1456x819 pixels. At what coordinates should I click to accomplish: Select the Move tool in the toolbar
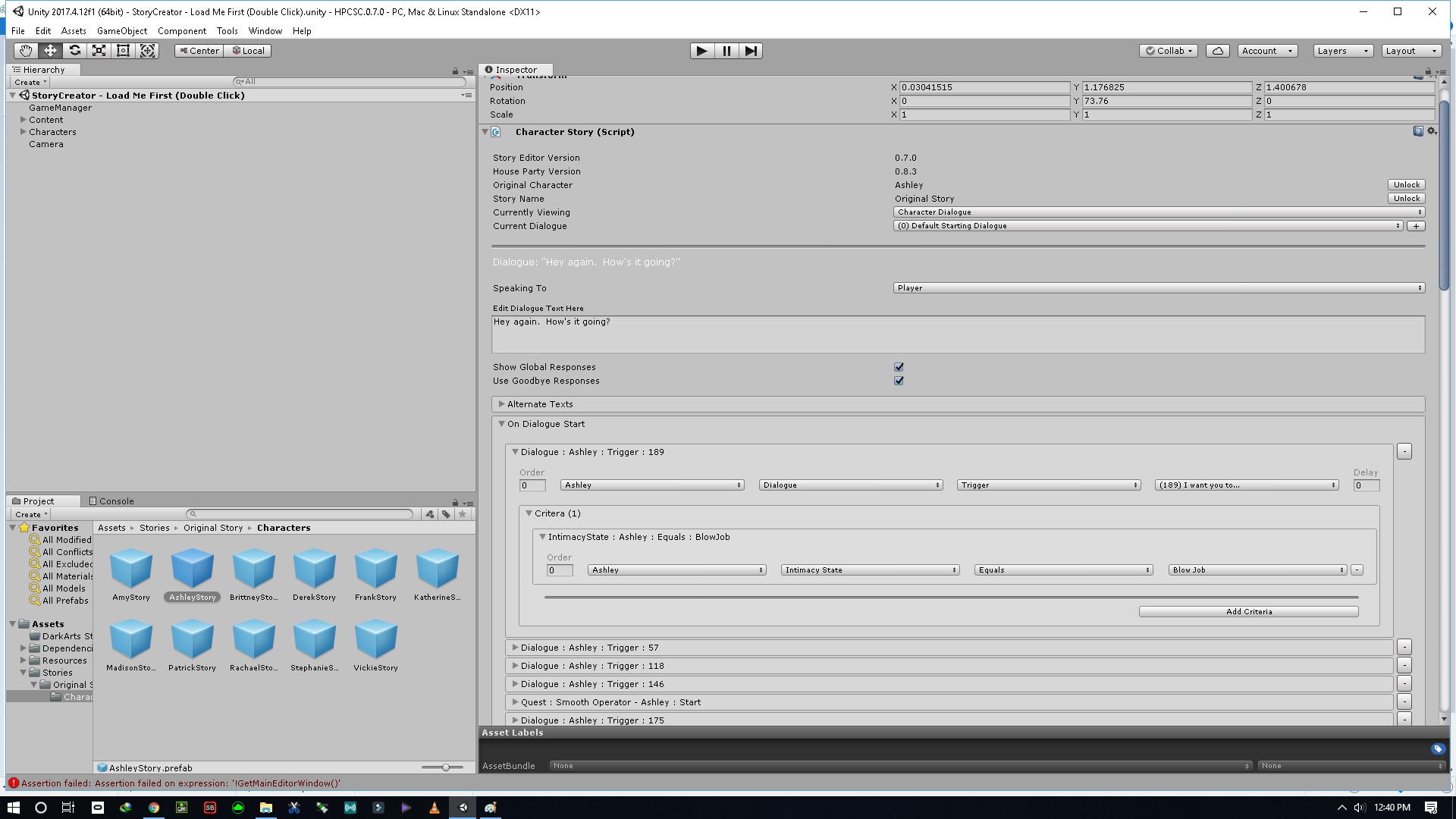click(x=50, y=51)
